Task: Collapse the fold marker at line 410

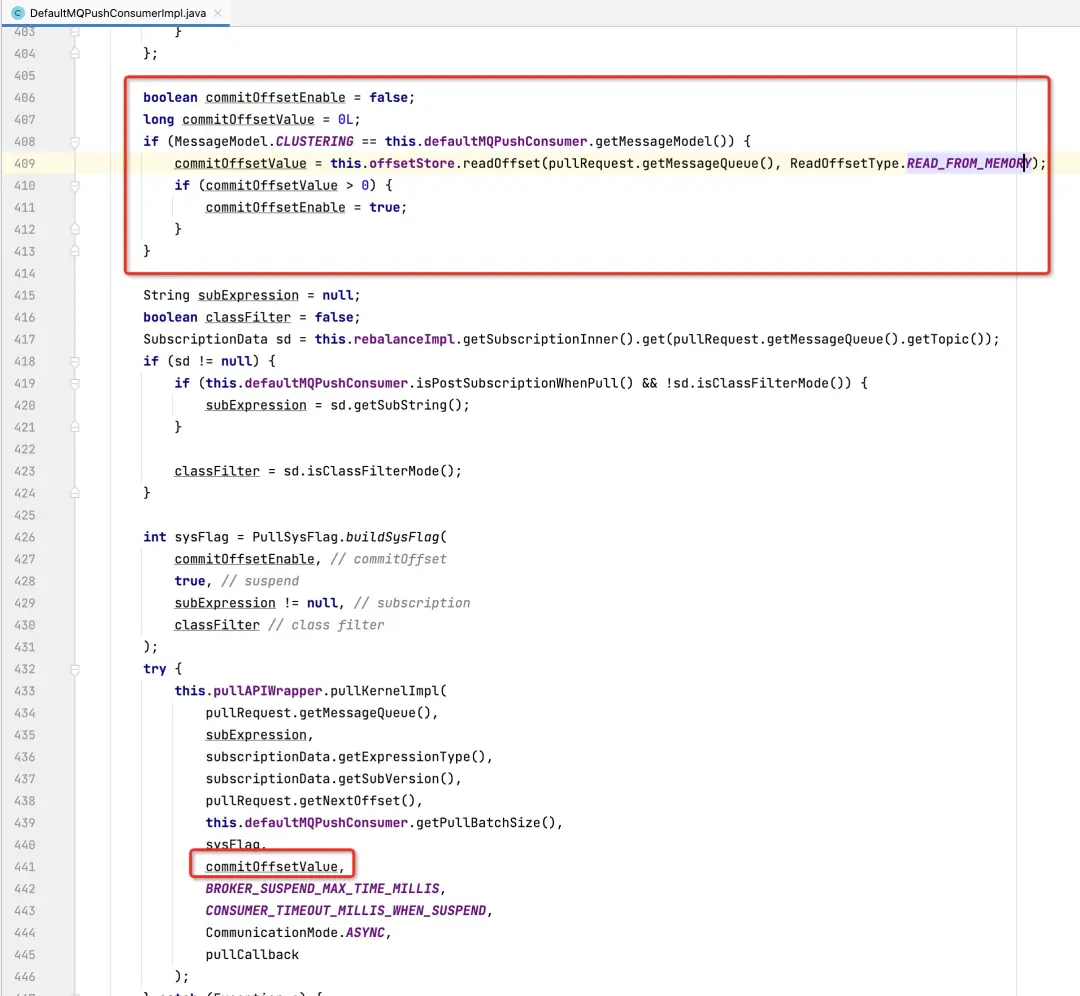Action: click(75, 186)
